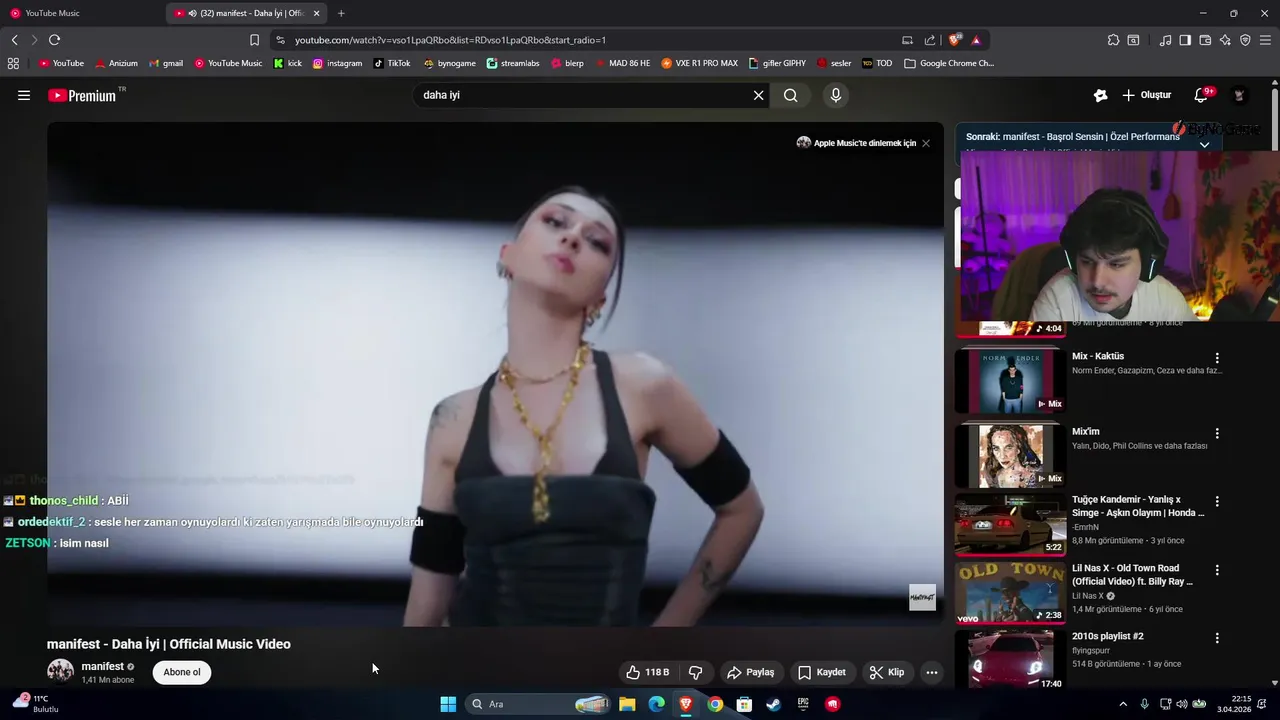This screenshot has width=1280, height=720.
Task: Open 'Tuğçe Kandemir - Yanlış x Simge' title
Action: click(1138, 506)
